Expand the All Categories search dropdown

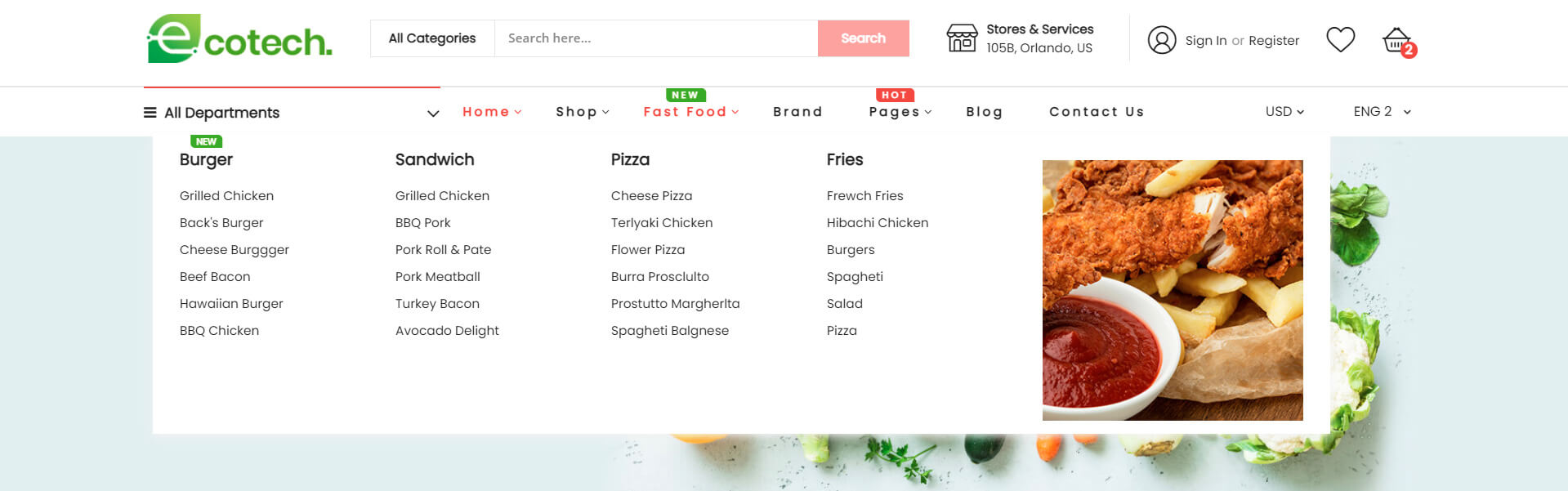pos(432,38)
